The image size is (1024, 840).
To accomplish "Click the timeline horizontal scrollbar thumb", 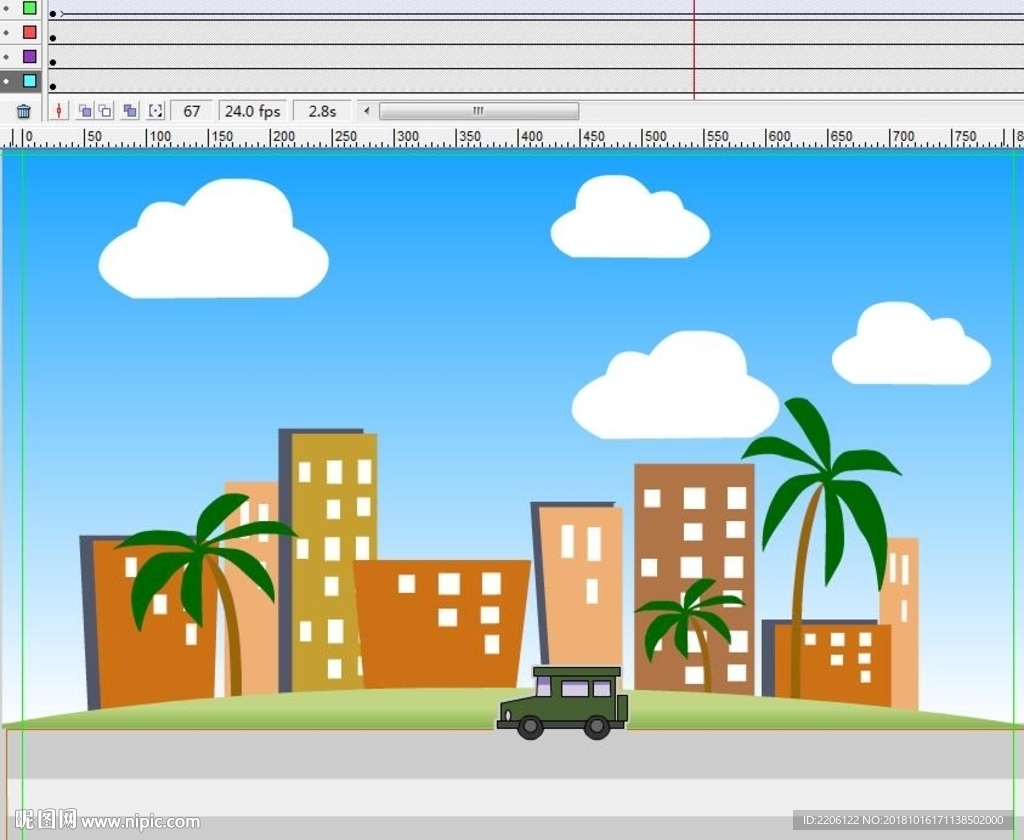I will click(478, 111).
